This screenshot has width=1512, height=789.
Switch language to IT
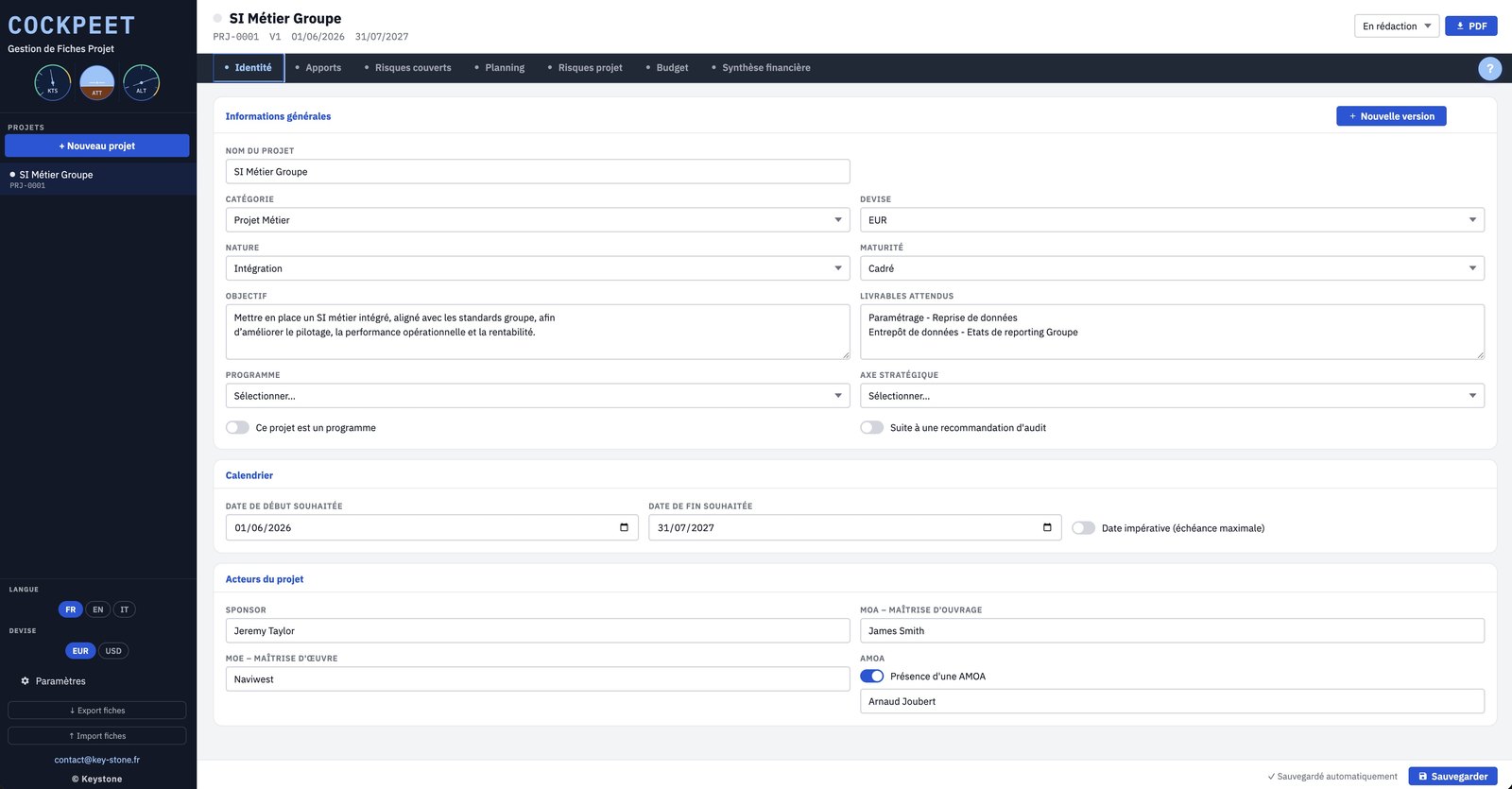tap(124, 609)
